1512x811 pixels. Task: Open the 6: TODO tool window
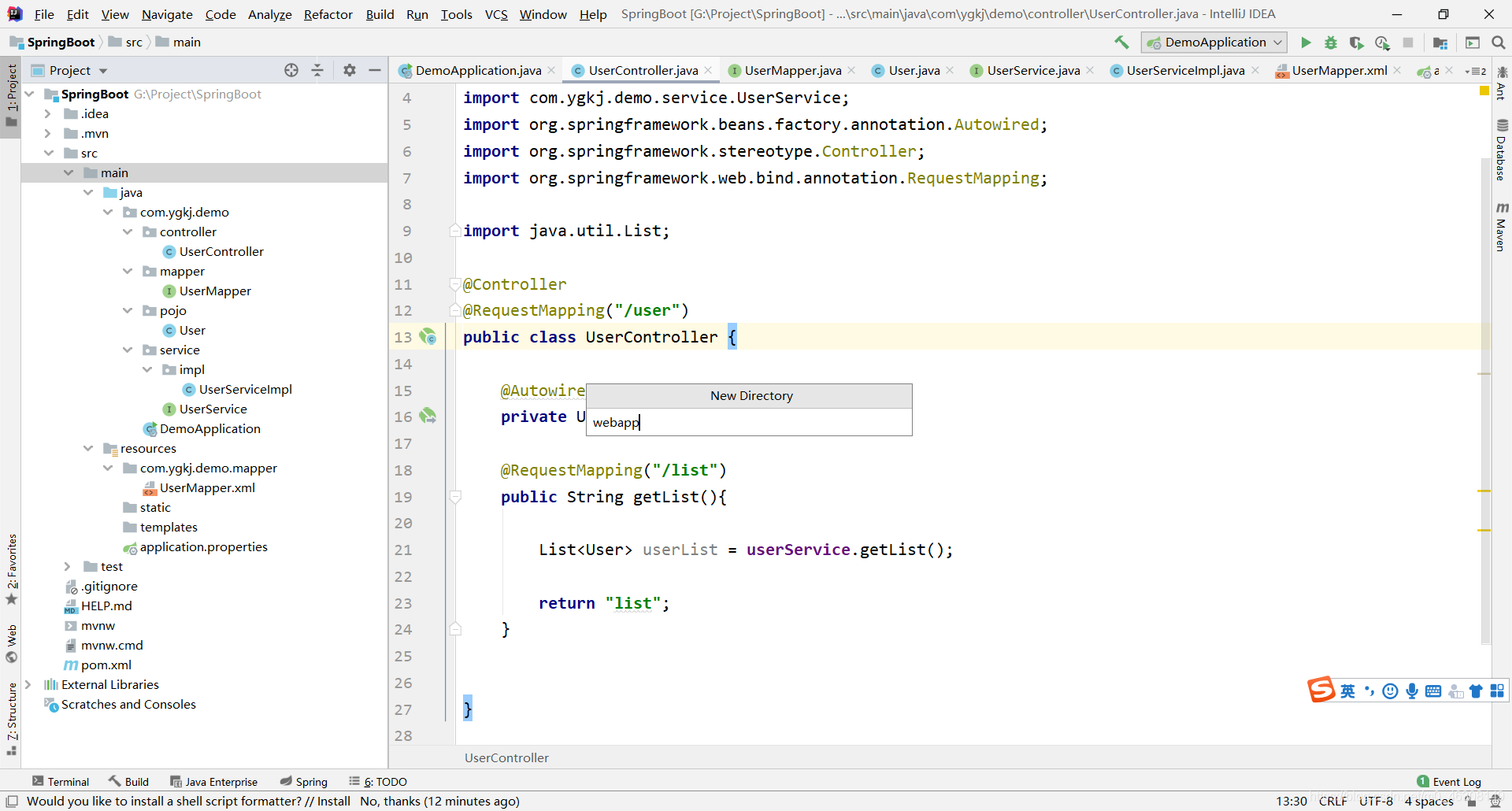[378, 782]
